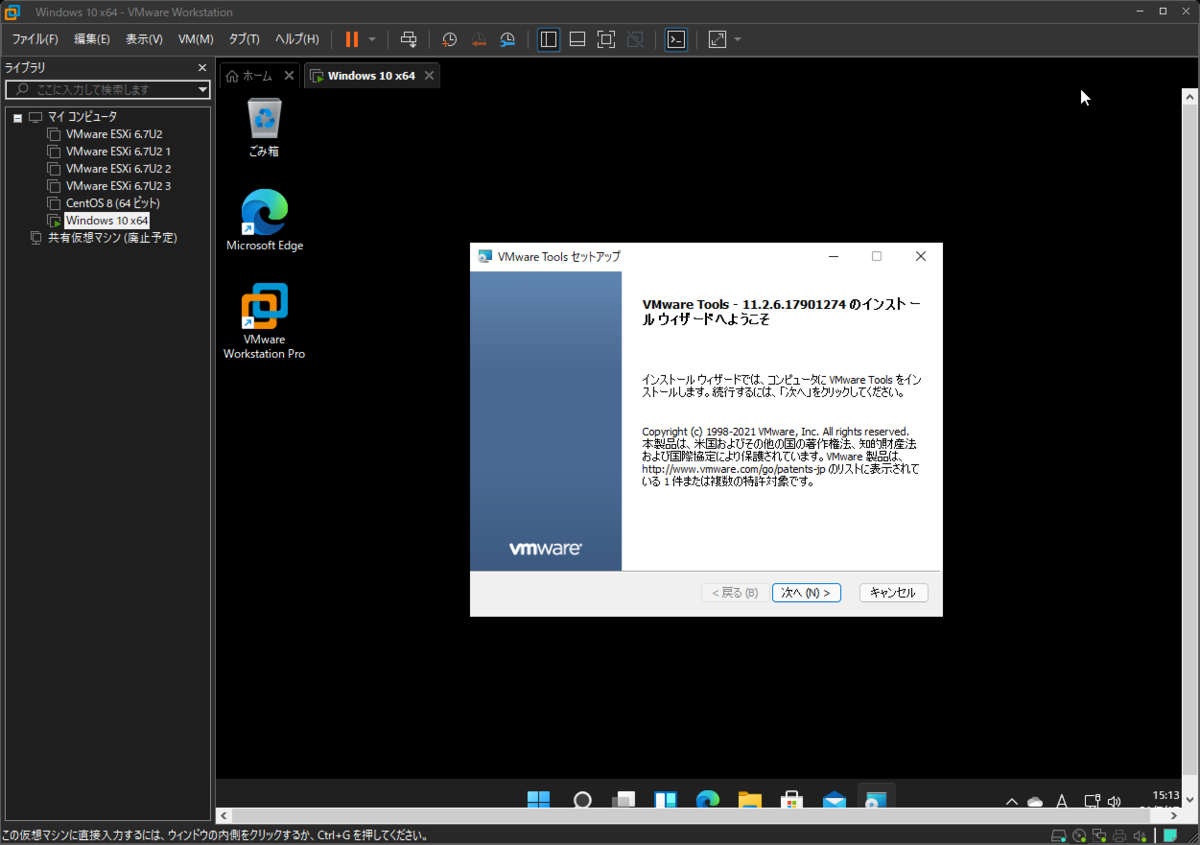1200x845 pixels.
Task: Select VMware ESXi 6.7U2 1 in the library
Action: click(118, 151)
